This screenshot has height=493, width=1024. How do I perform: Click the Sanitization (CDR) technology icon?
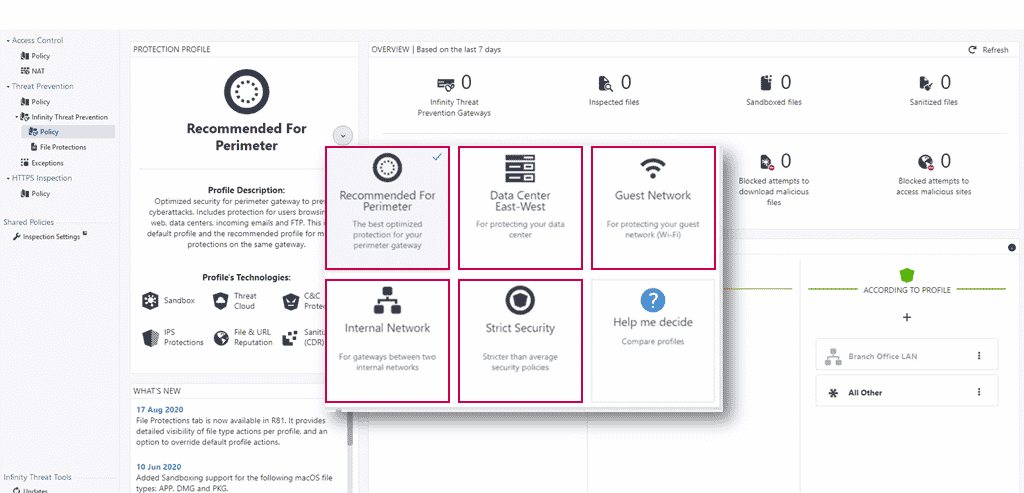click(x=291, y=338)
